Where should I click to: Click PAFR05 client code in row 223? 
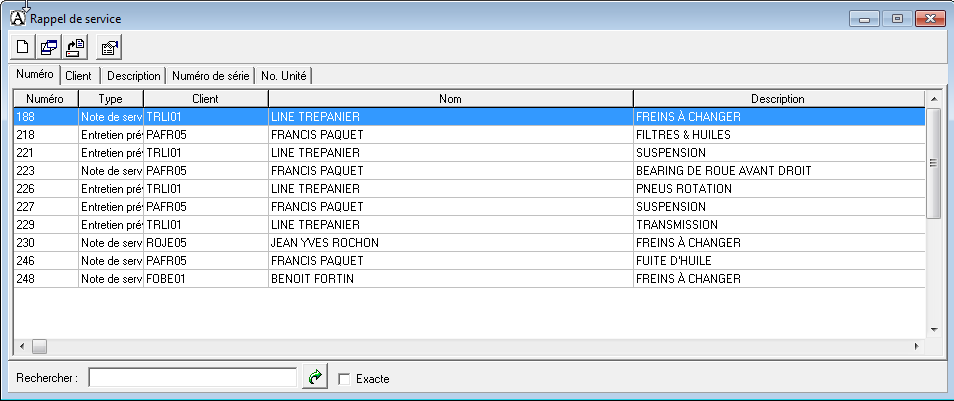206,170
